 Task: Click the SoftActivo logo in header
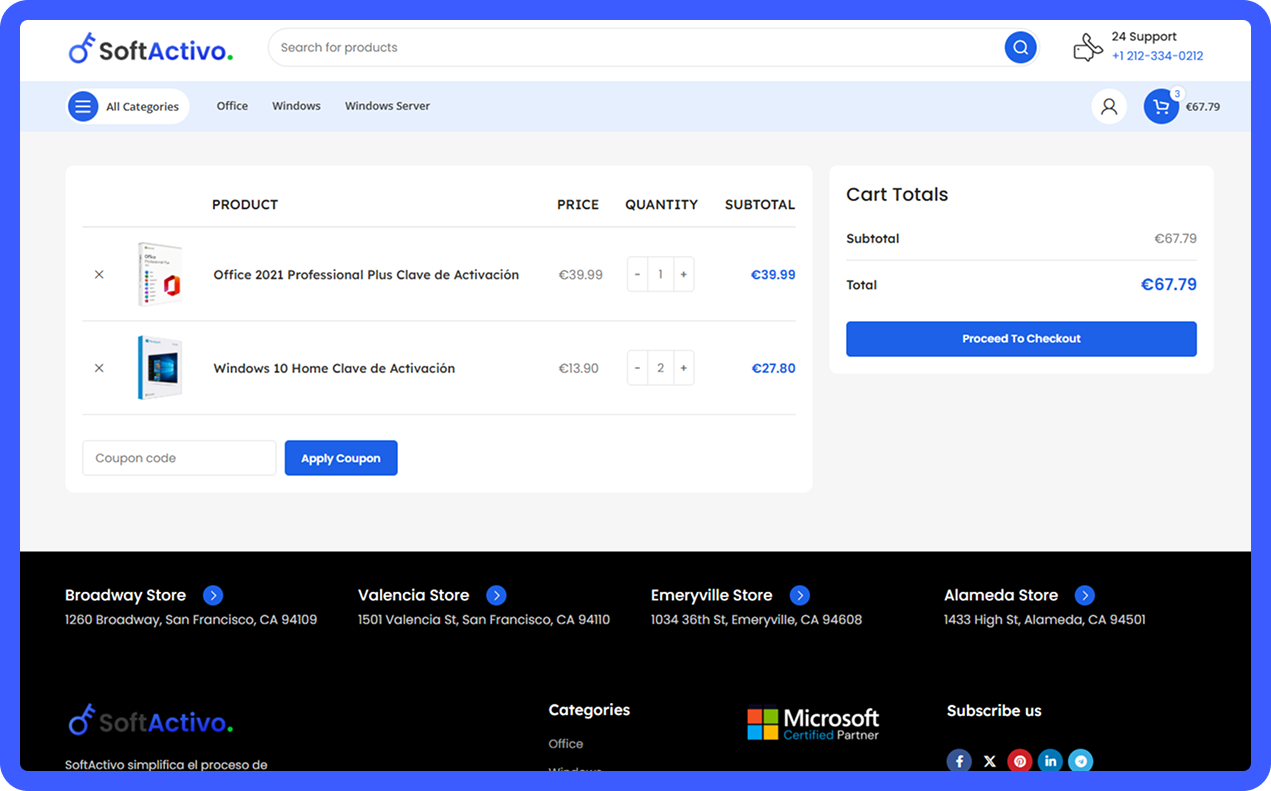coord(151,48)
